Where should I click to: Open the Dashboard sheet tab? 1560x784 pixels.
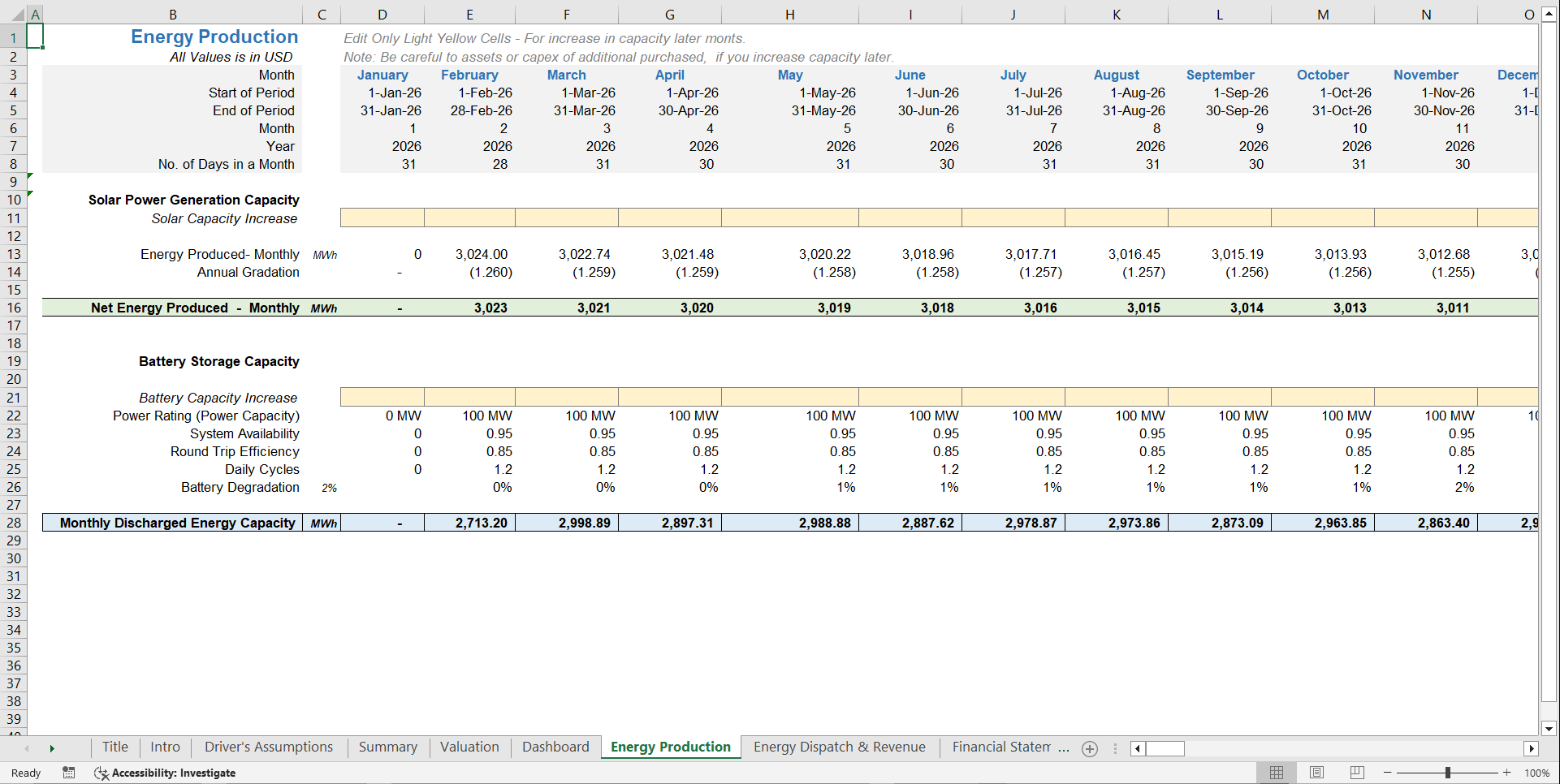(x=555, y=747)
